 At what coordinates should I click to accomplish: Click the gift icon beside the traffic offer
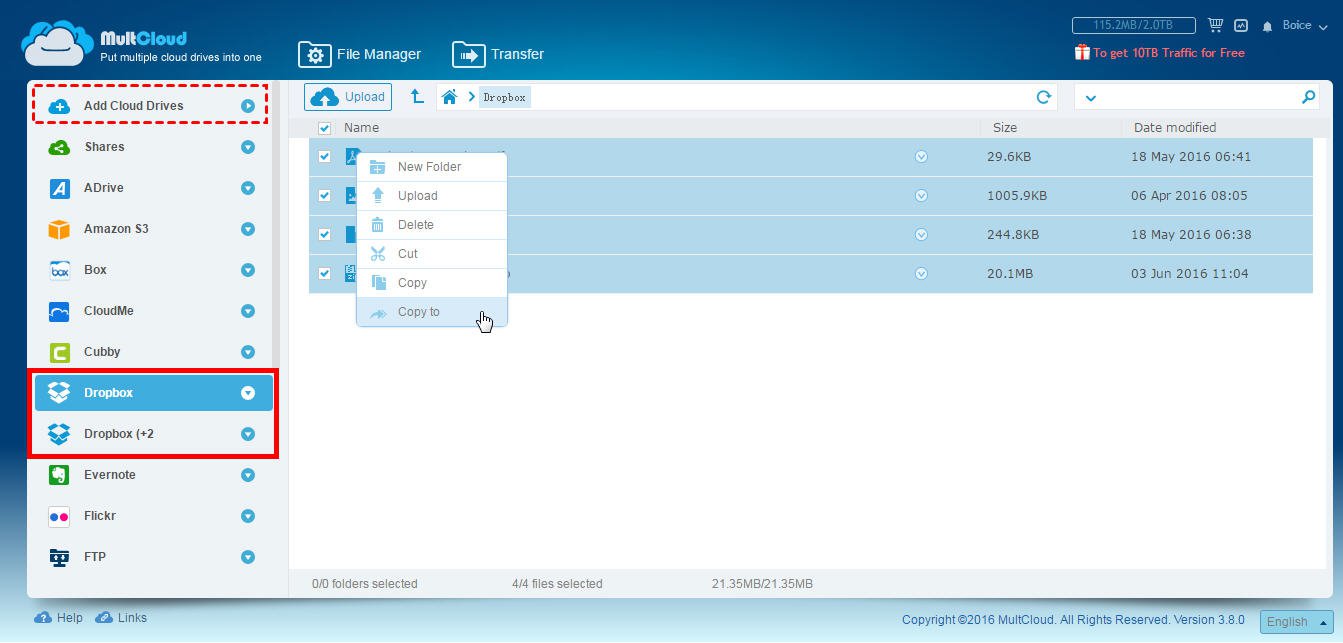coord(1082,52)
